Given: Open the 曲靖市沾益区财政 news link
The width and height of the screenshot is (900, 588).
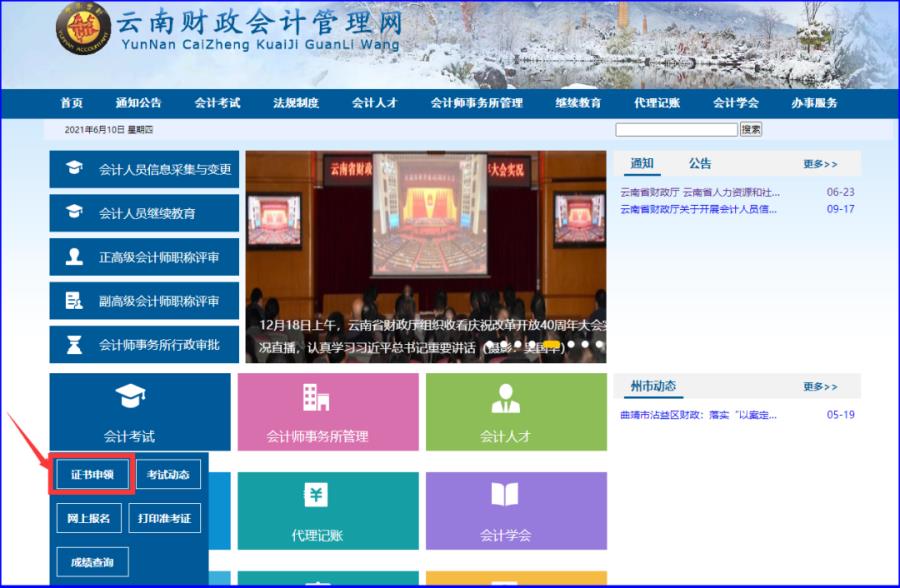Looking at the screenshot, I should (698, 415).
